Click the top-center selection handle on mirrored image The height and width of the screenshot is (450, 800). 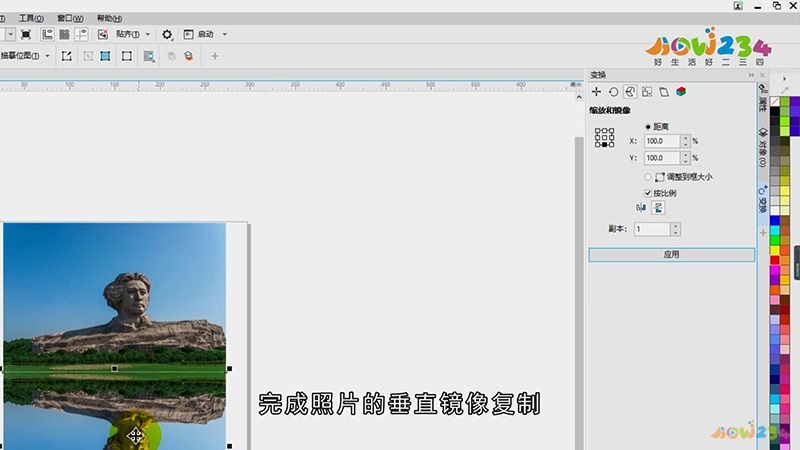pos(115,368)
